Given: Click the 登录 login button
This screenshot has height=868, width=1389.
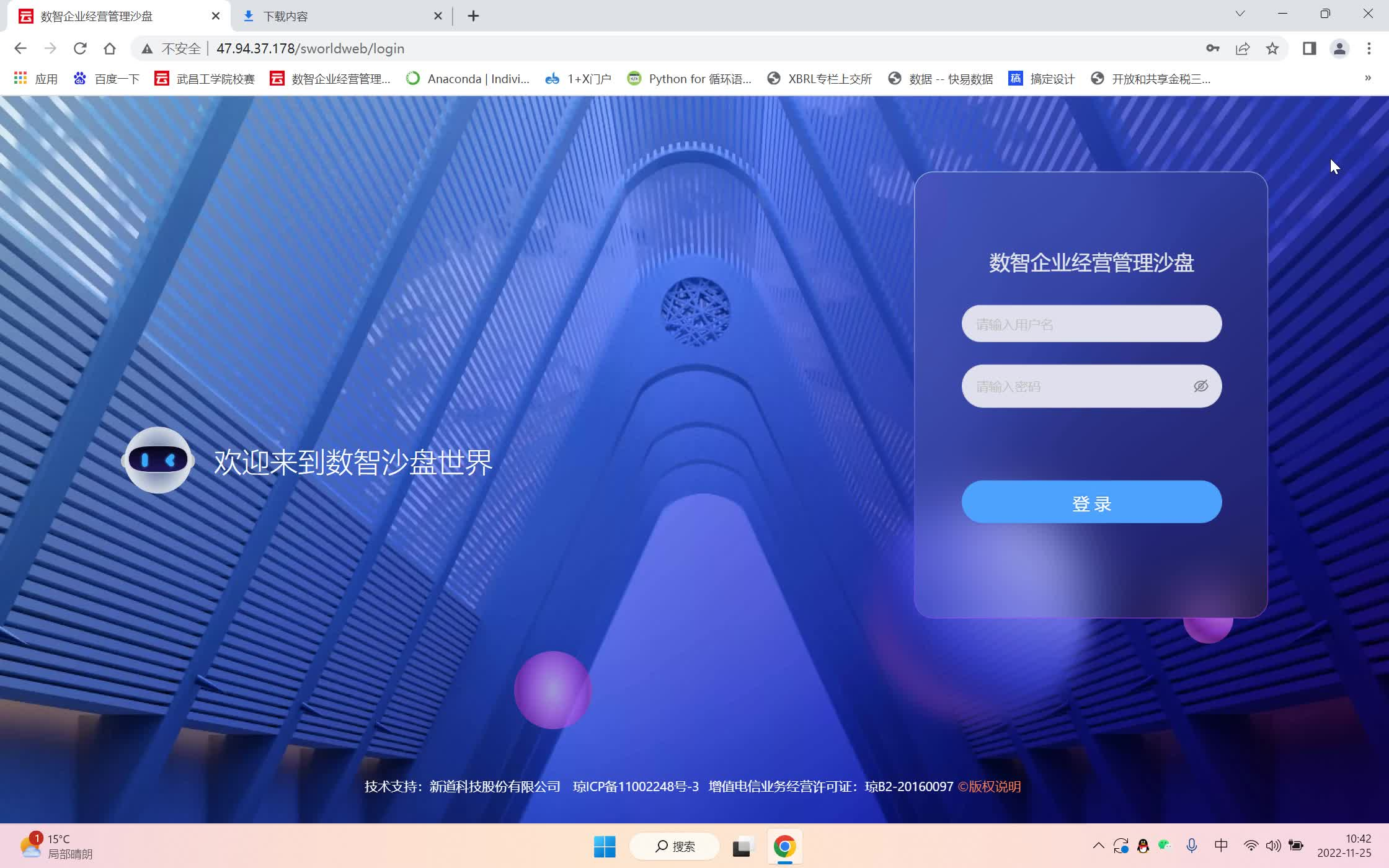Looking at the screenshot, I should pos(1091,502).
